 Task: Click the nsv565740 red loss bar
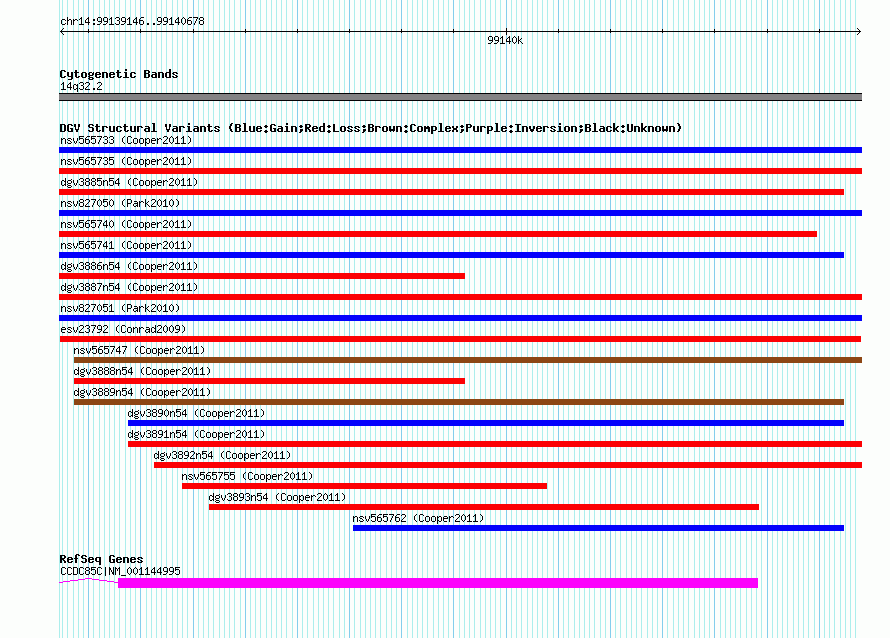point(438,234)
